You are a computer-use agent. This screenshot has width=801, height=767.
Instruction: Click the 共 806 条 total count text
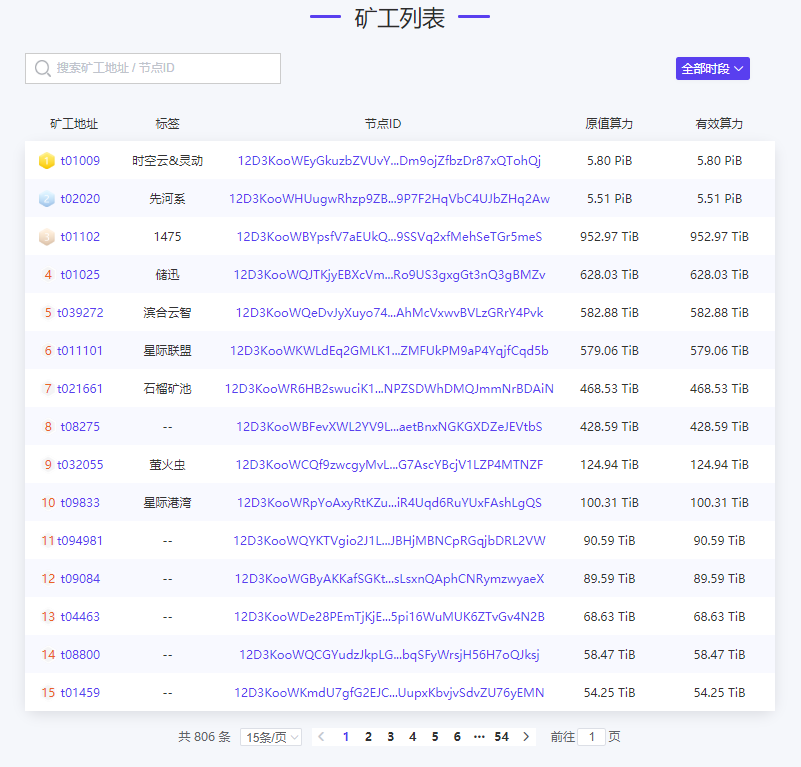(204, 736)
